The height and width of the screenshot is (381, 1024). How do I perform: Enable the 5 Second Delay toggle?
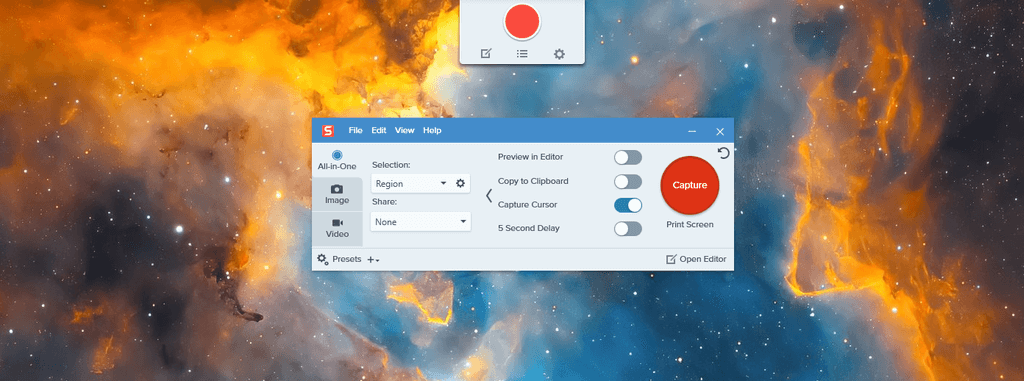(628, 229)
